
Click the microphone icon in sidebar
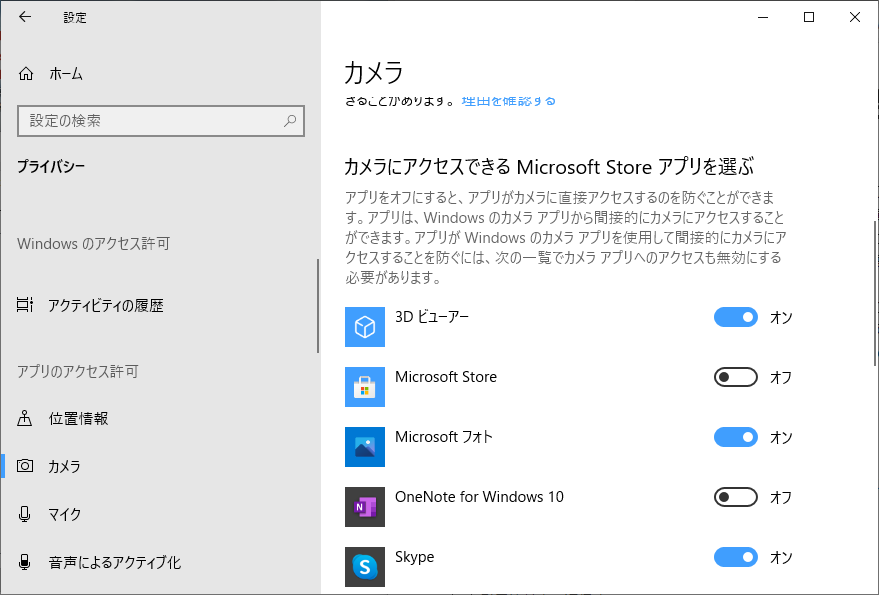coord(25,514)
